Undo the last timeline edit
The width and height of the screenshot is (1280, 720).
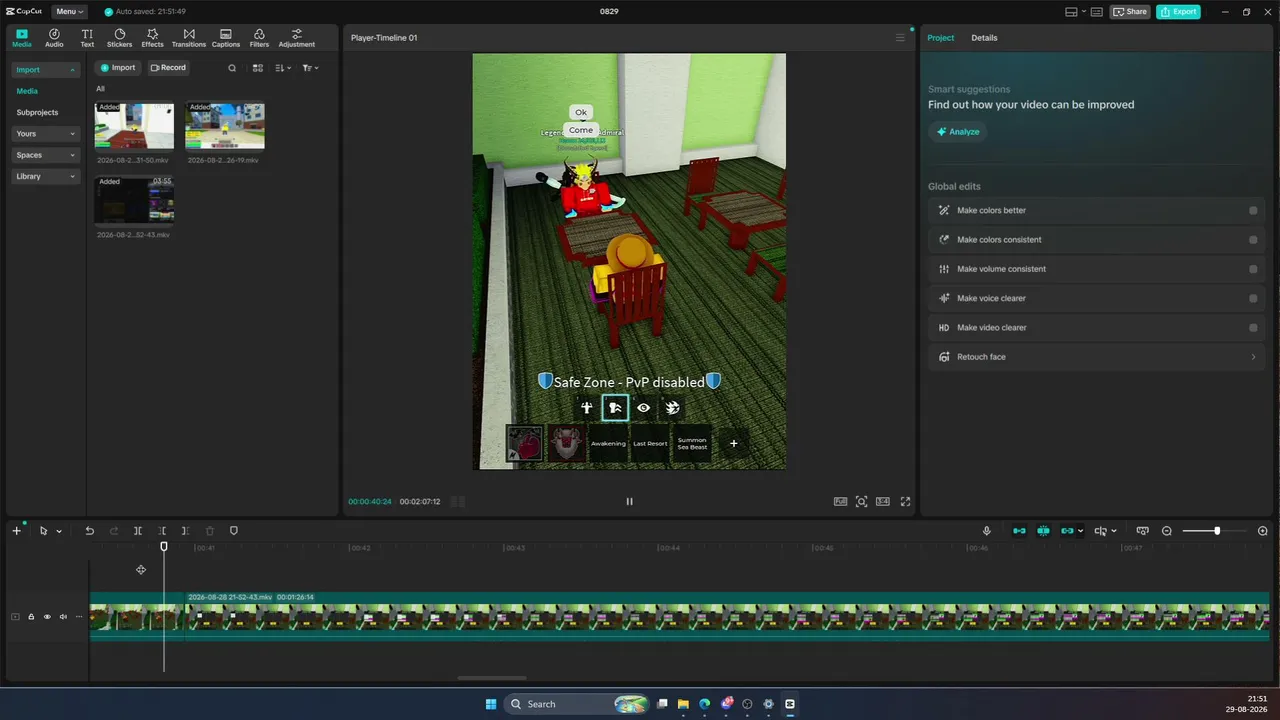89,531
